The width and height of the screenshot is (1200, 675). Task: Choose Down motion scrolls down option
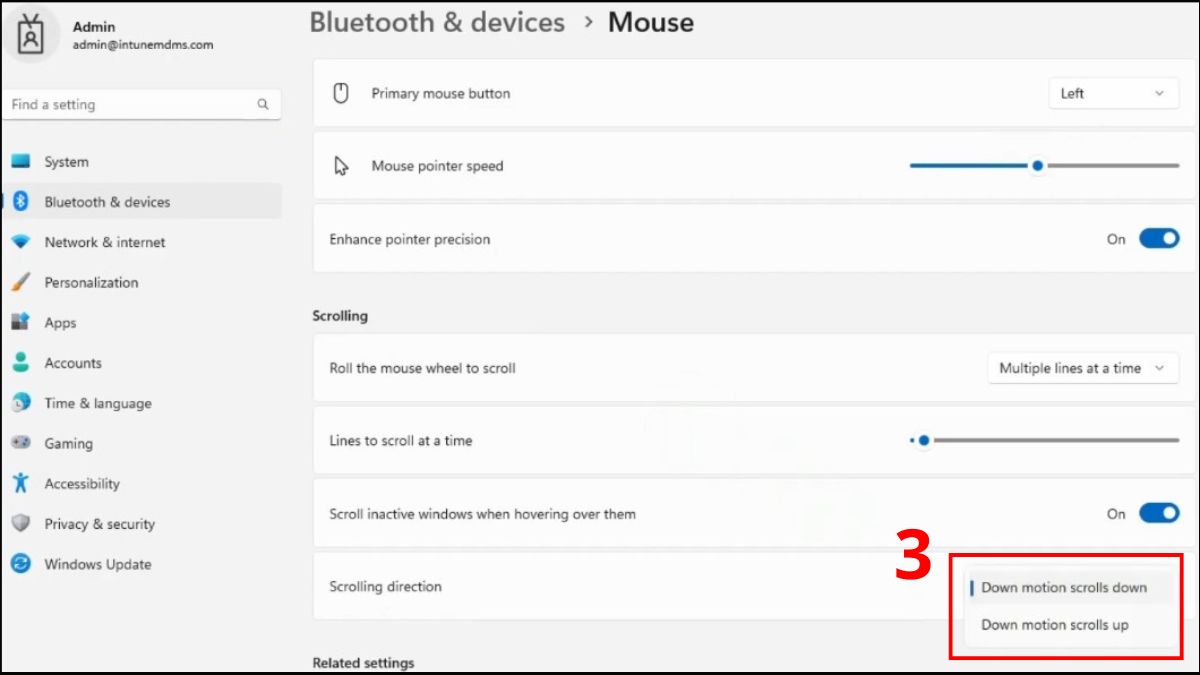pos(1064,587)
